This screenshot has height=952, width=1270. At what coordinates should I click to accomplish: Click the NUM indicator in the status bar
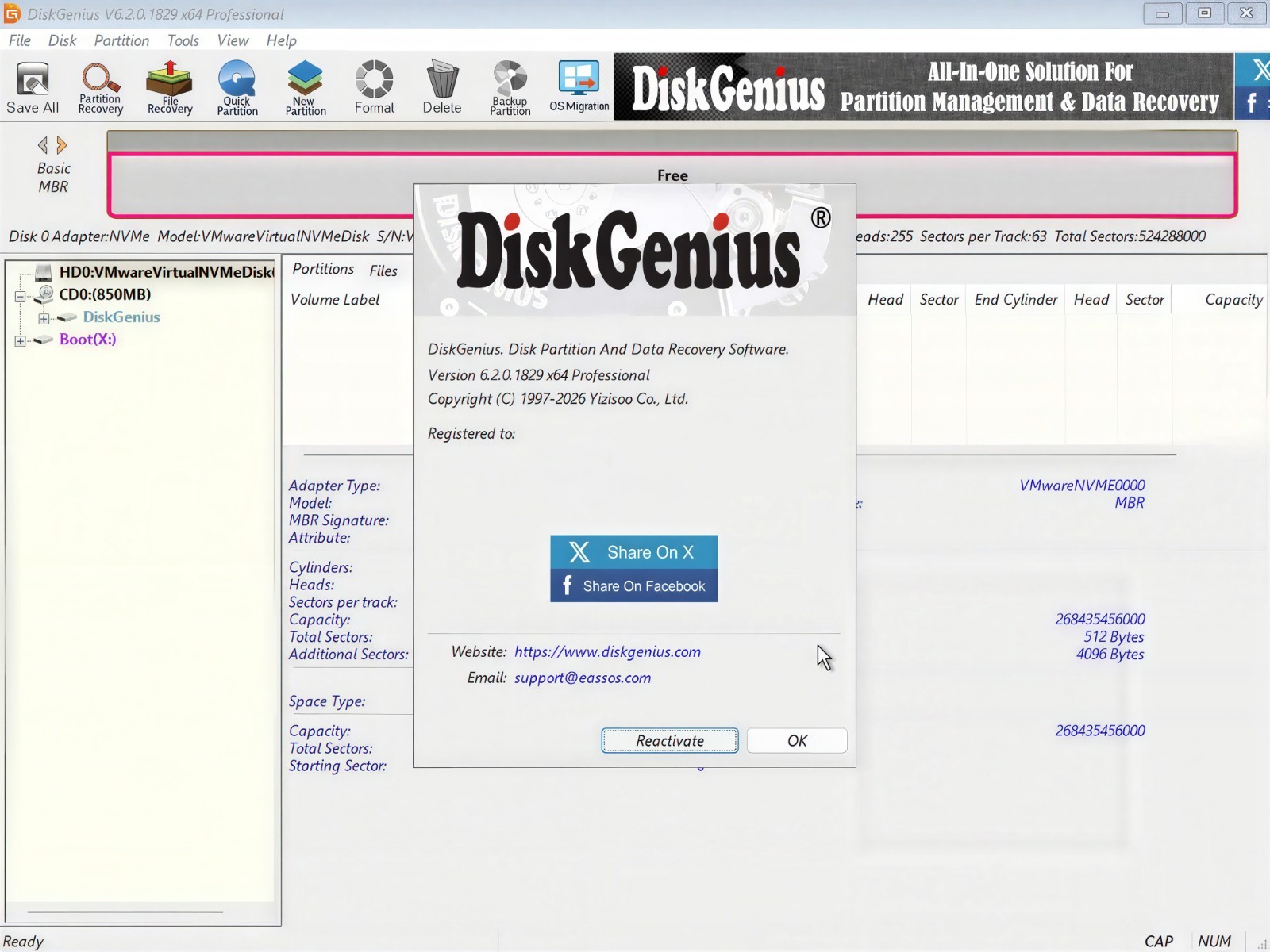point(1214,941)
